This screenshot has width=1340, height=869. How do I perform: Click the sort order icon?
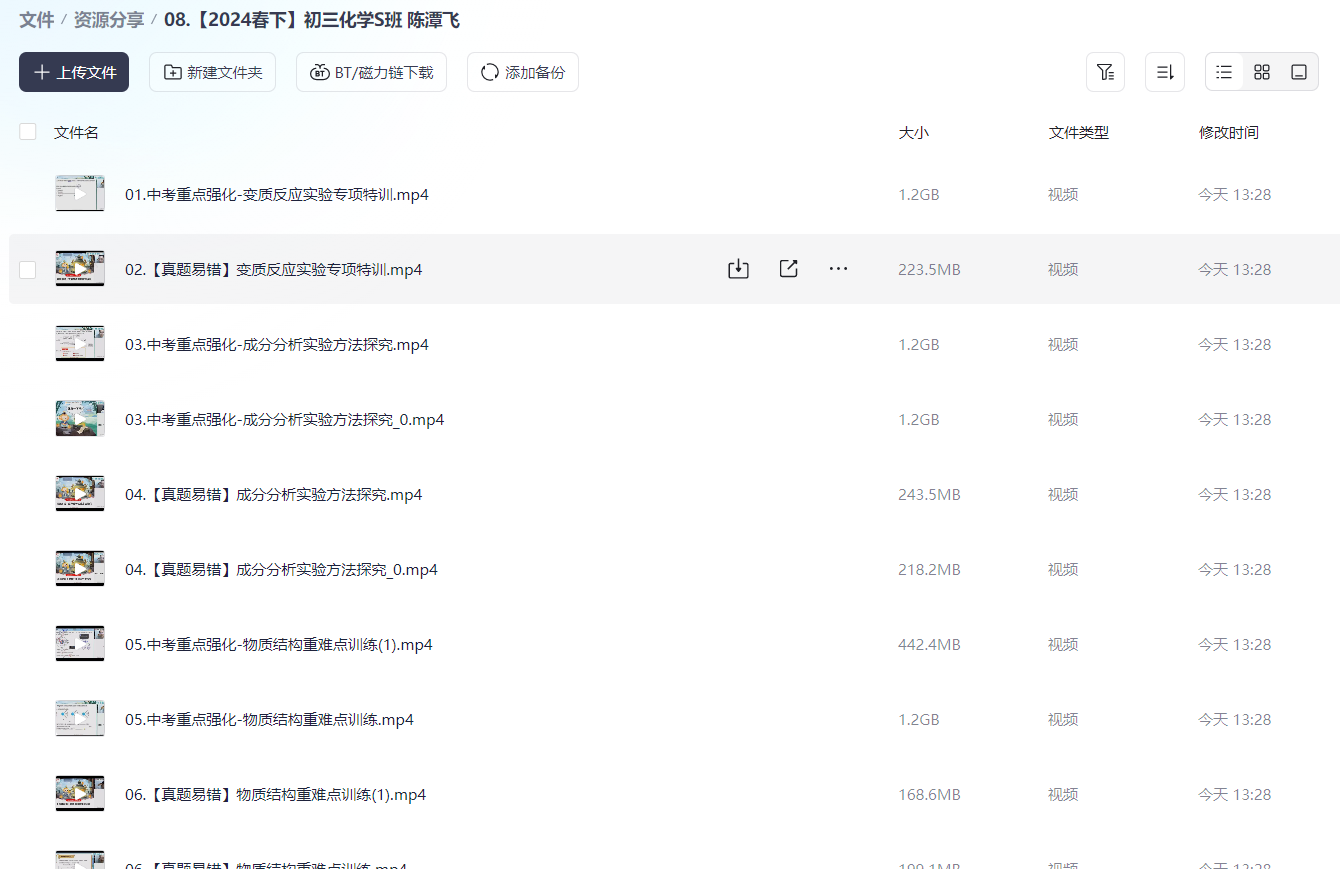click(1164, 71)
